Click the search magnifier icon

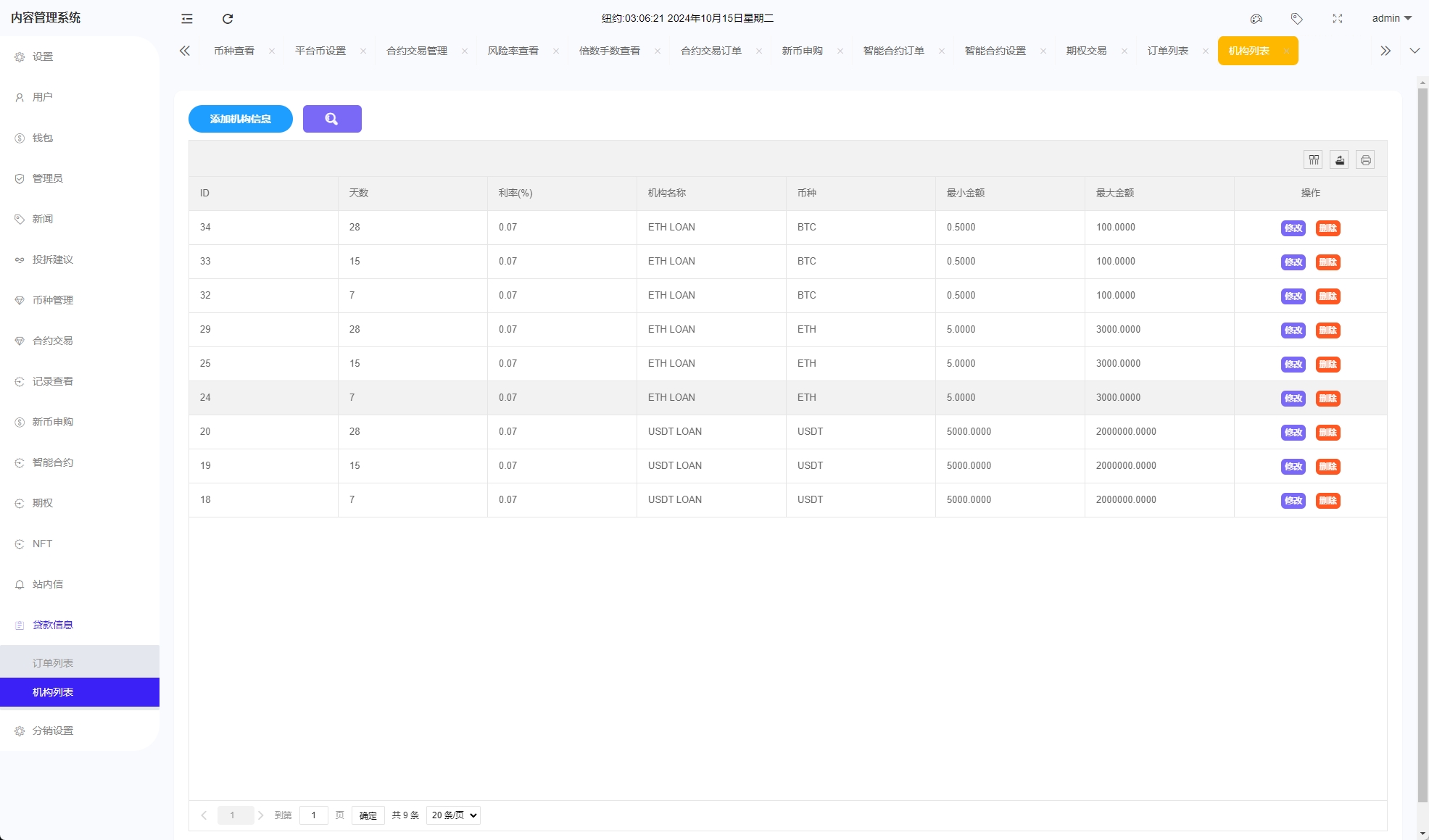click(331, 118)
